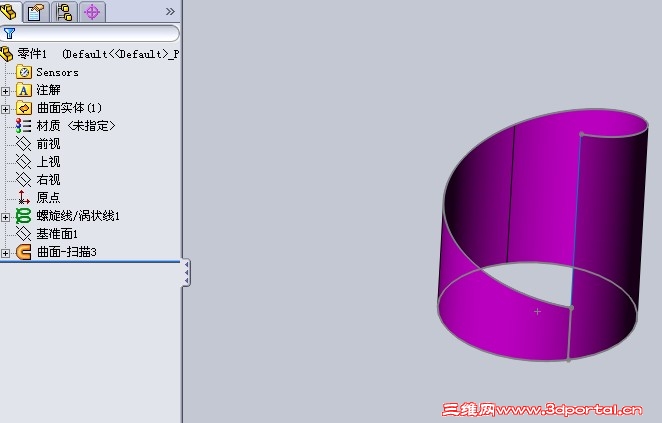
Task: Click the 基准面1 plane icon
Action: (x=24, y=234)
